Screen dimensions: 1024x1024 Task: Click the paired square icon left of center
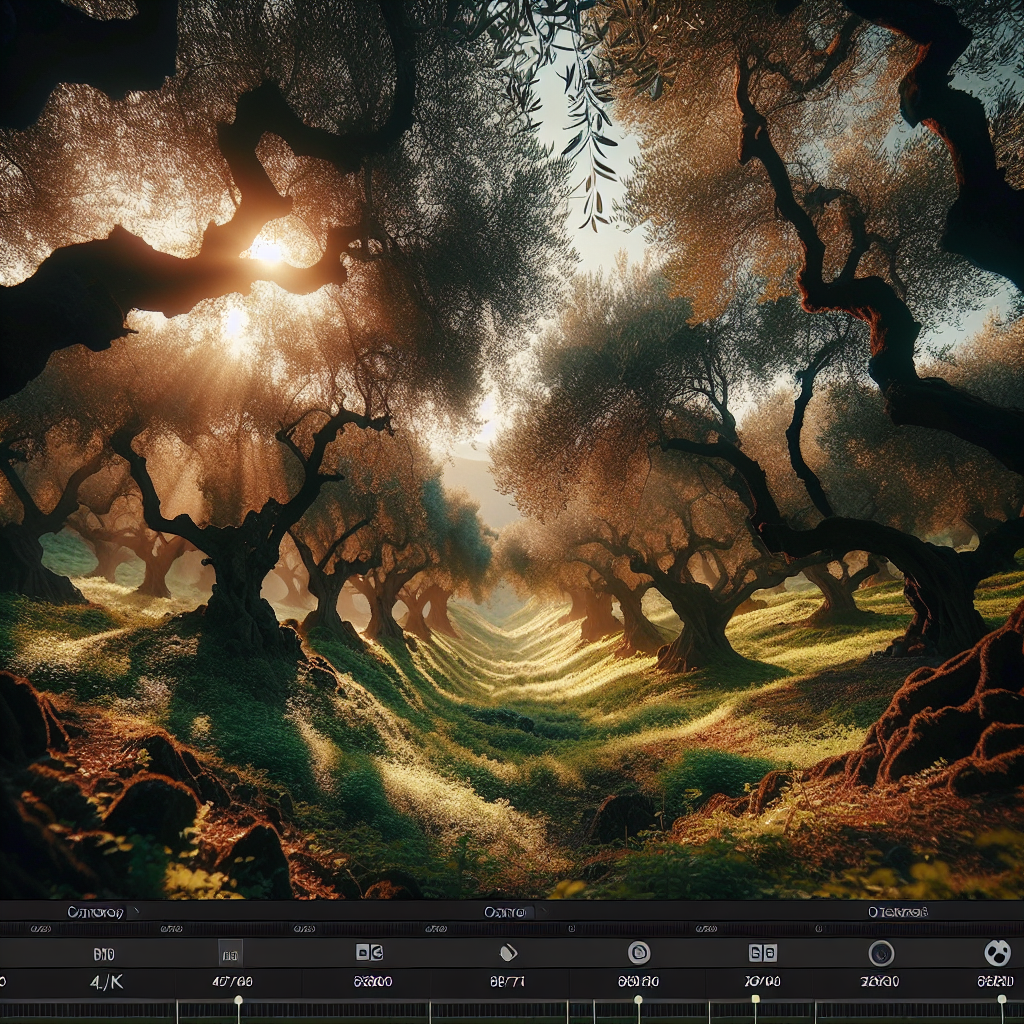coord(370,952)
